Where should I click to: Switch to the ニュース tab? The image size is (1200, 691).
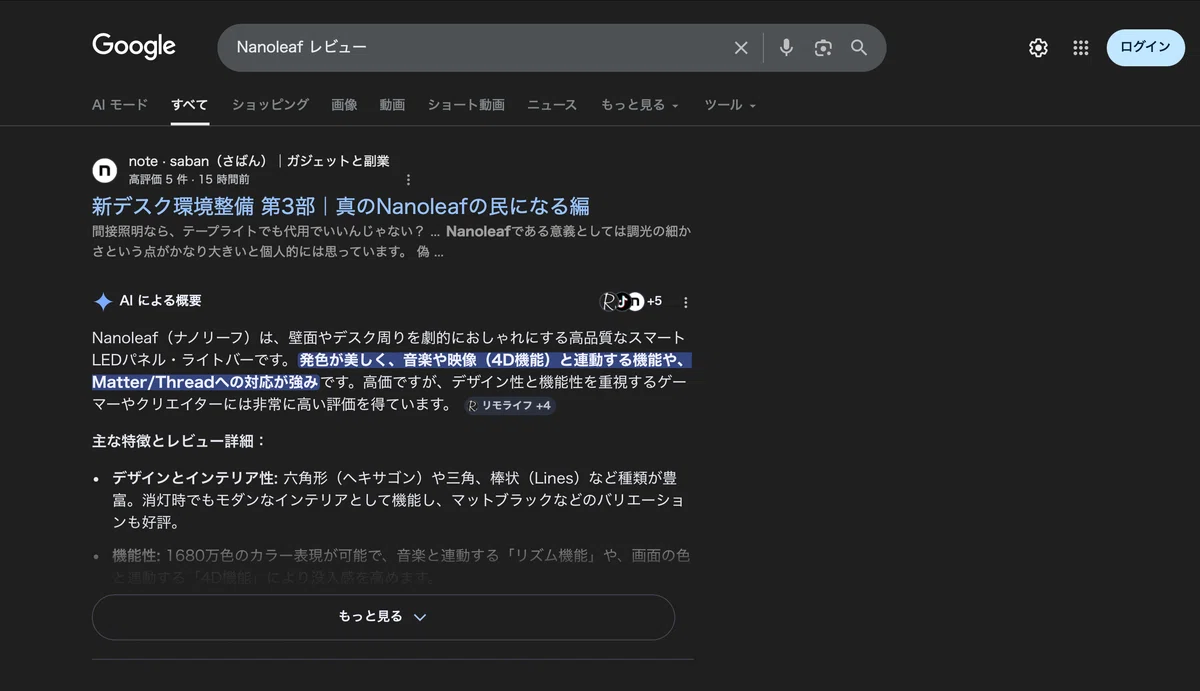tap(552, 105)
